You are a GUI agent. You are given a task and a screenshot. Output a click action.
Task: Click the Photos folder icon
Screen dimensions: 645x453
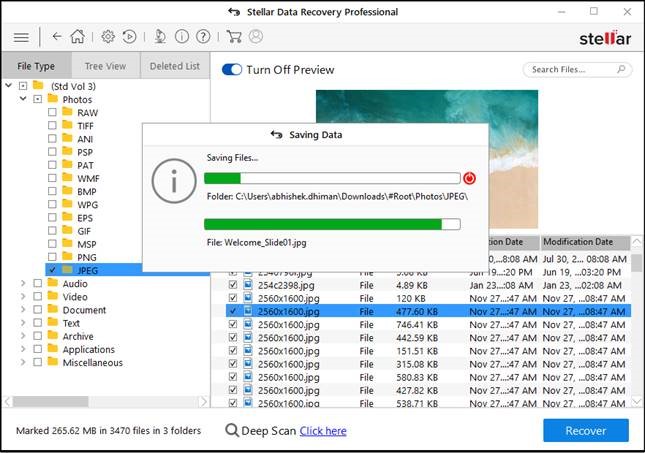click(x=52, y=99)
